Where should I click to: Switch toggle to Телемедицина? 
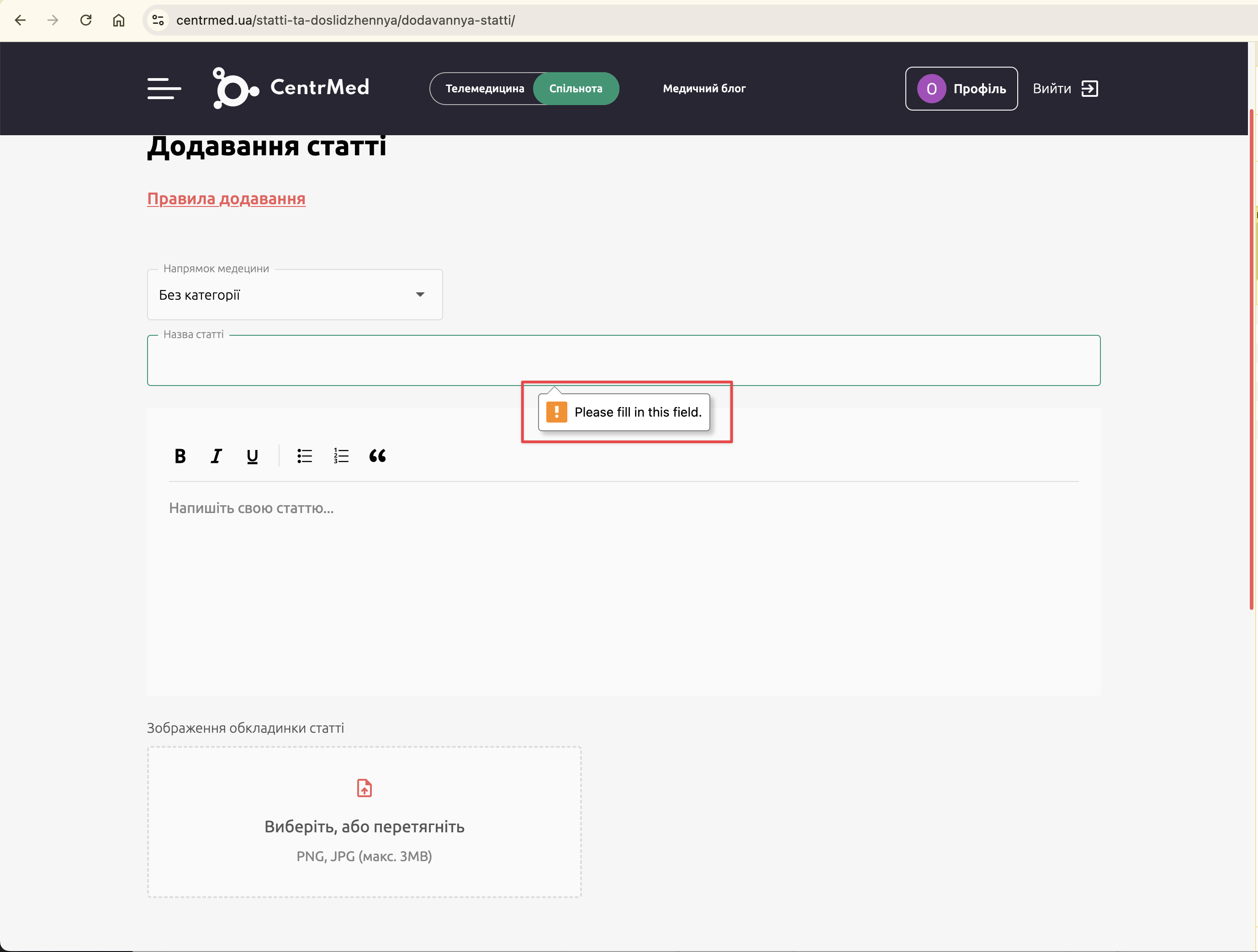484,89
